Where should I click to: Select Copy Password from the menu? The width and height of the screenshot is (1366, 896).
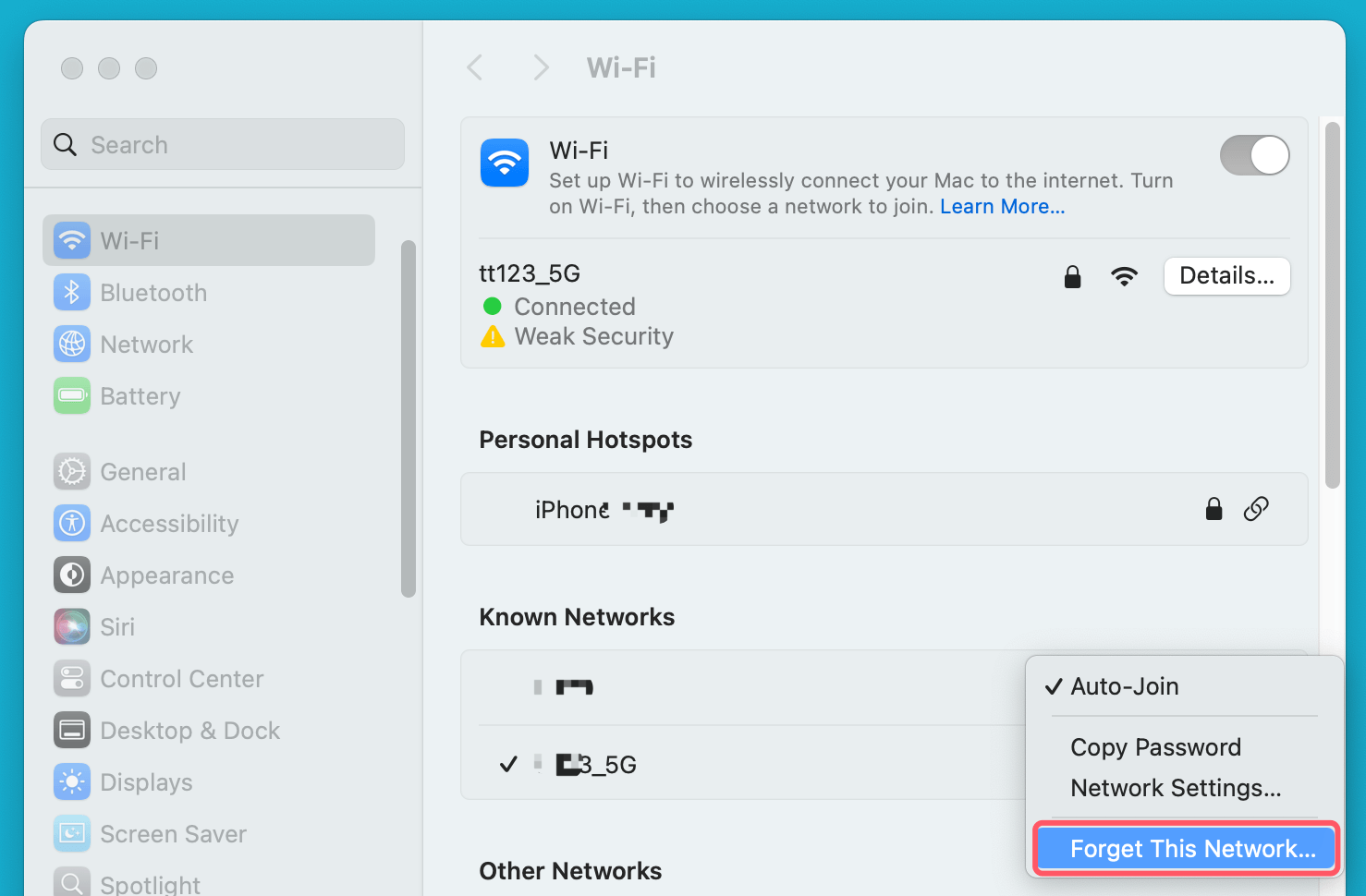(1155, 747)
